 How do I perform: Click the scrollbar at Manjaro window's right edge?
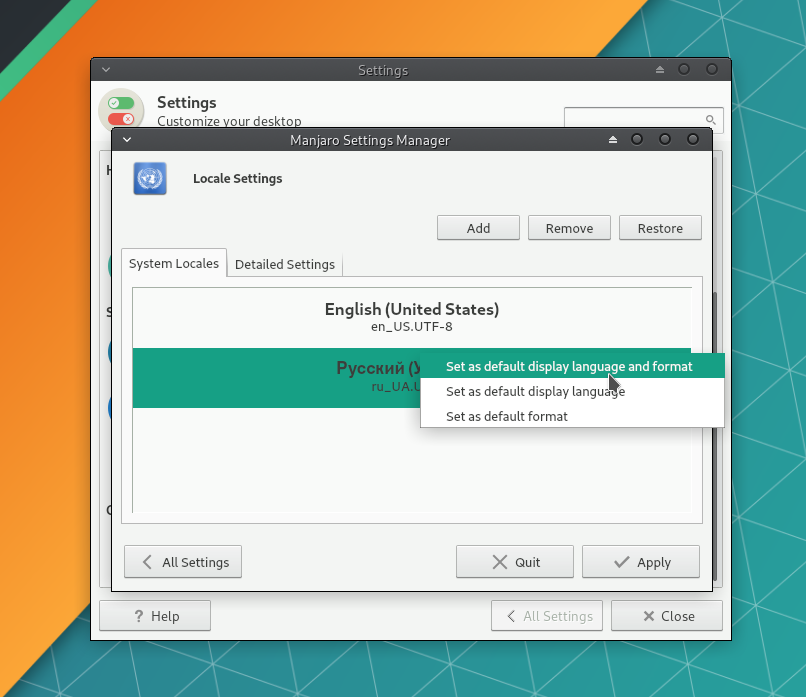click(715, 435)
